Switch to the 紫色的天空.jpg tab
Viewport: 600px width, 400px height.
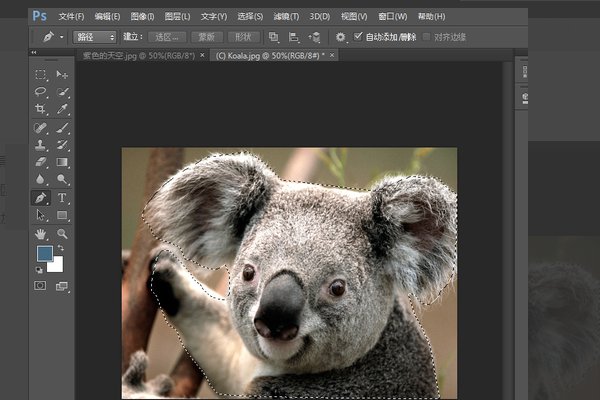click(x=137, y=56)
